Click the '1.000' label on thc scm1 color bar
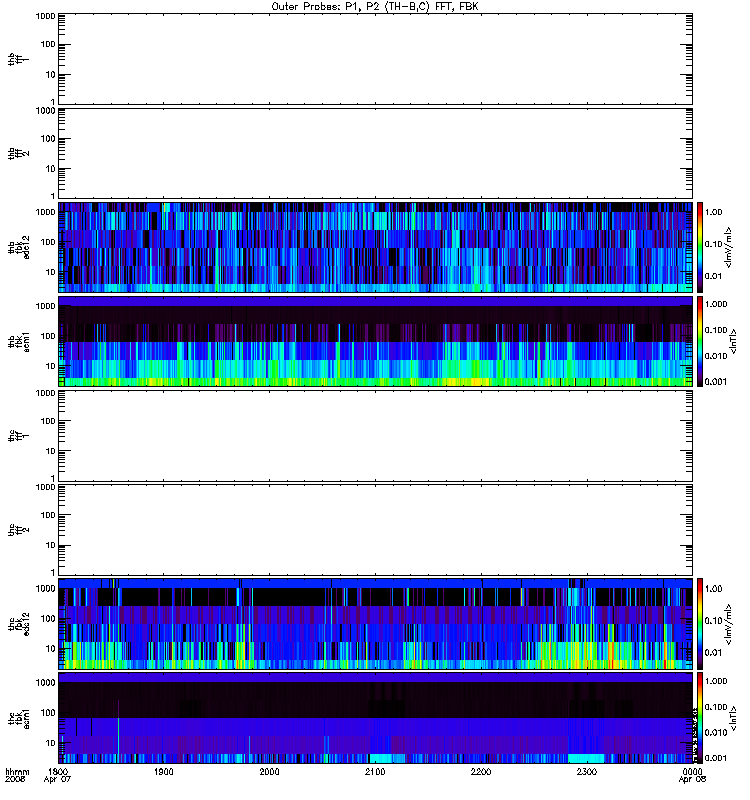 (x=715, y=681)
